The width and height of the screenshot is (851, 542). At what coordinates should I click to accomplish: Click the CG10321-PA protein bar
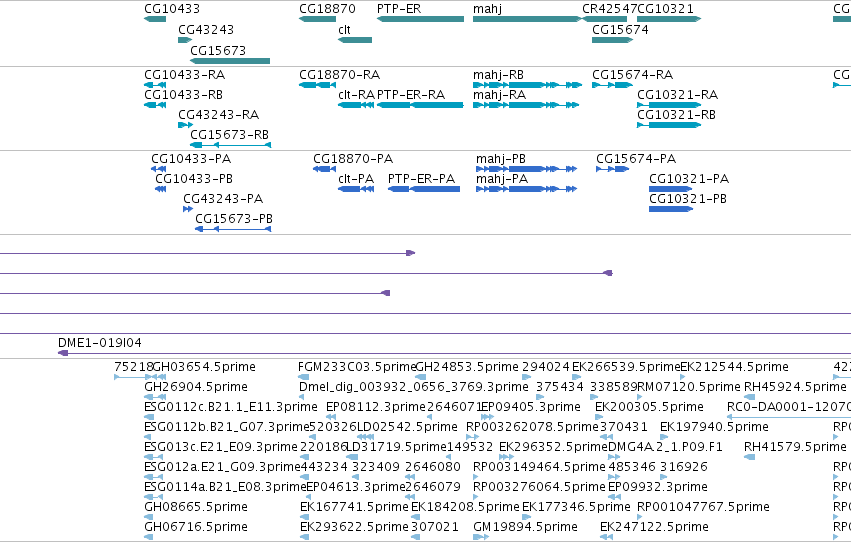coord(671,189)
